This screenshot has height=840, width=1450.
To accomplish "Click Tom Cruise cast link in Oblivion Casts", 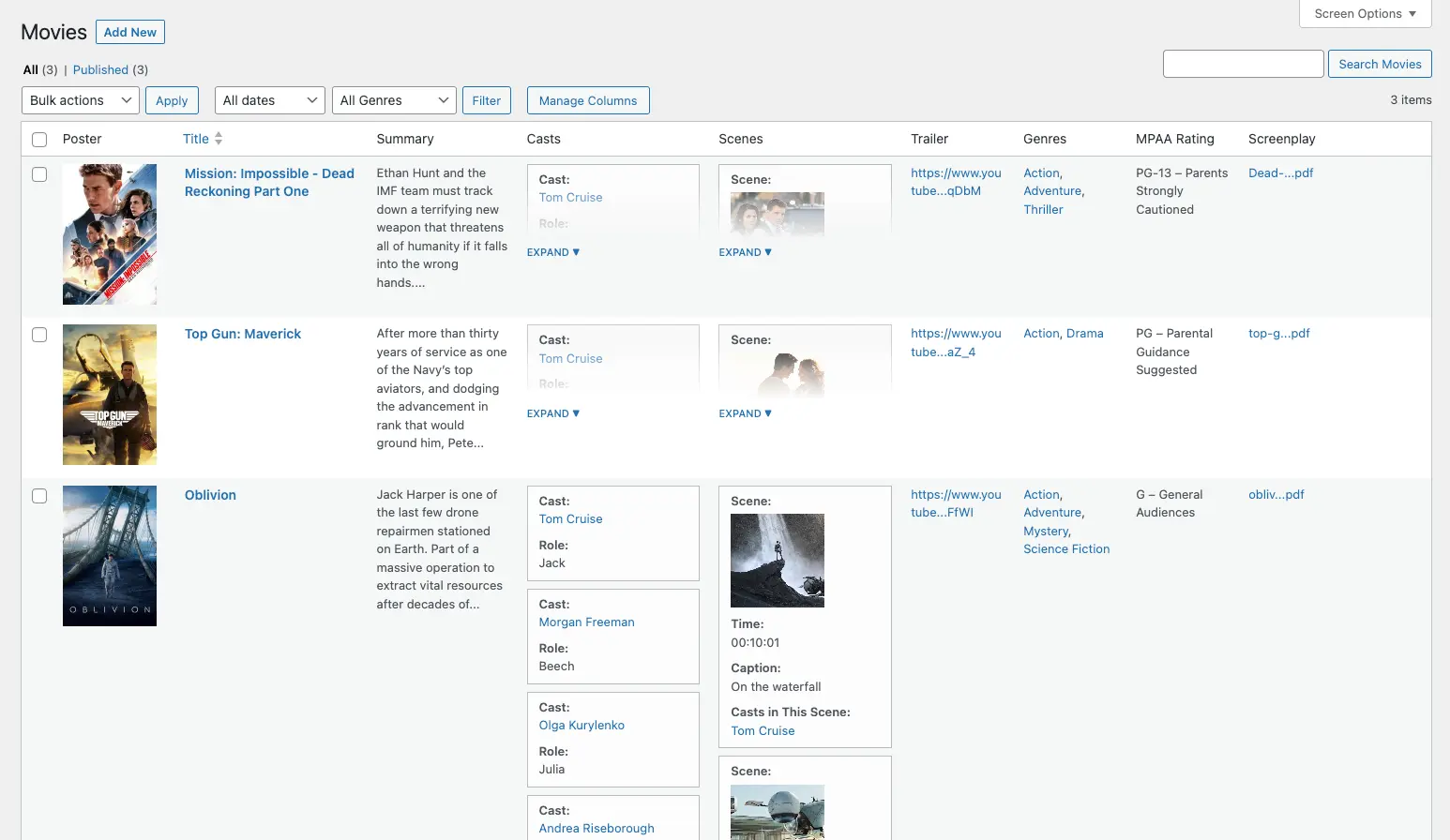I will pos(570,519).
